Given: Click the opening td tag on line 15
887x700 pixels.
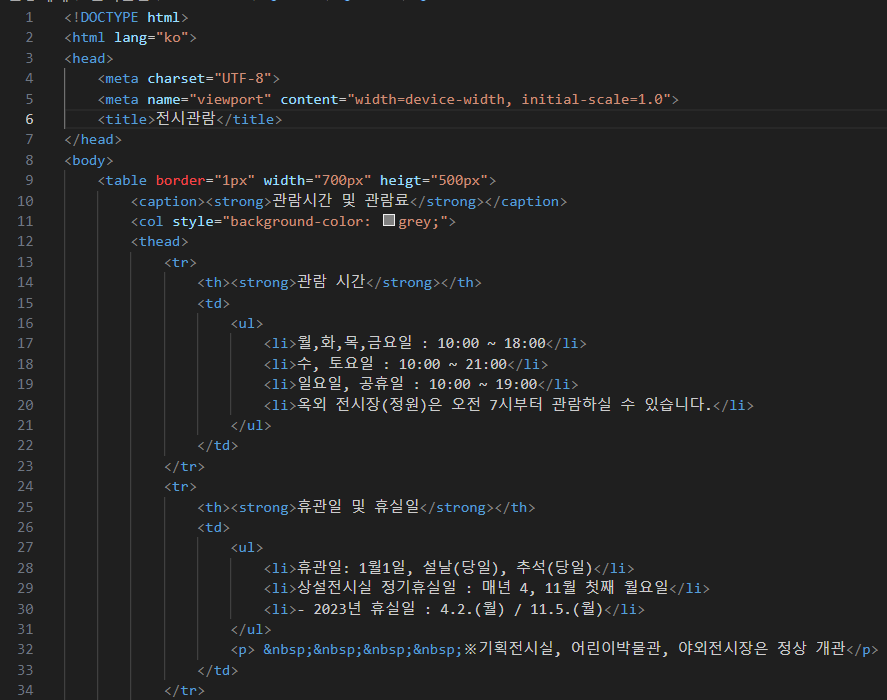Looking at the screenshot, I should coord(213,304).
